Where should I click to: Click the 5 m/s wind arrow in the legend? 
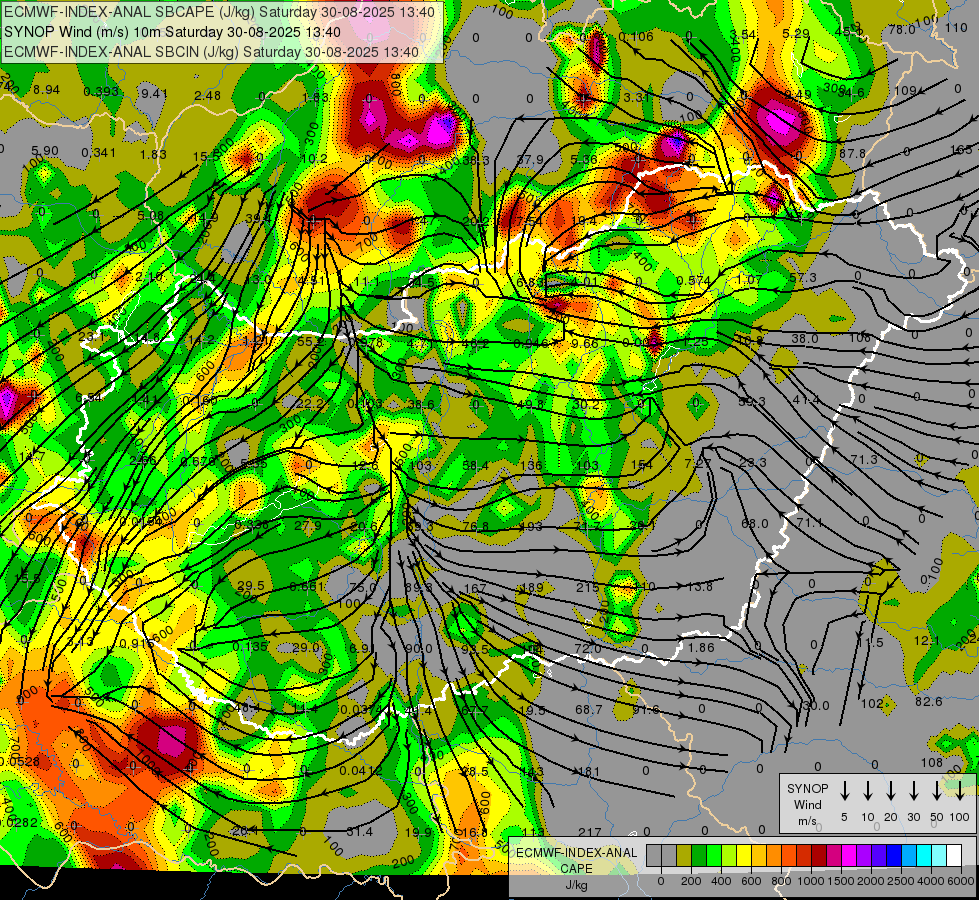(844, 791)
